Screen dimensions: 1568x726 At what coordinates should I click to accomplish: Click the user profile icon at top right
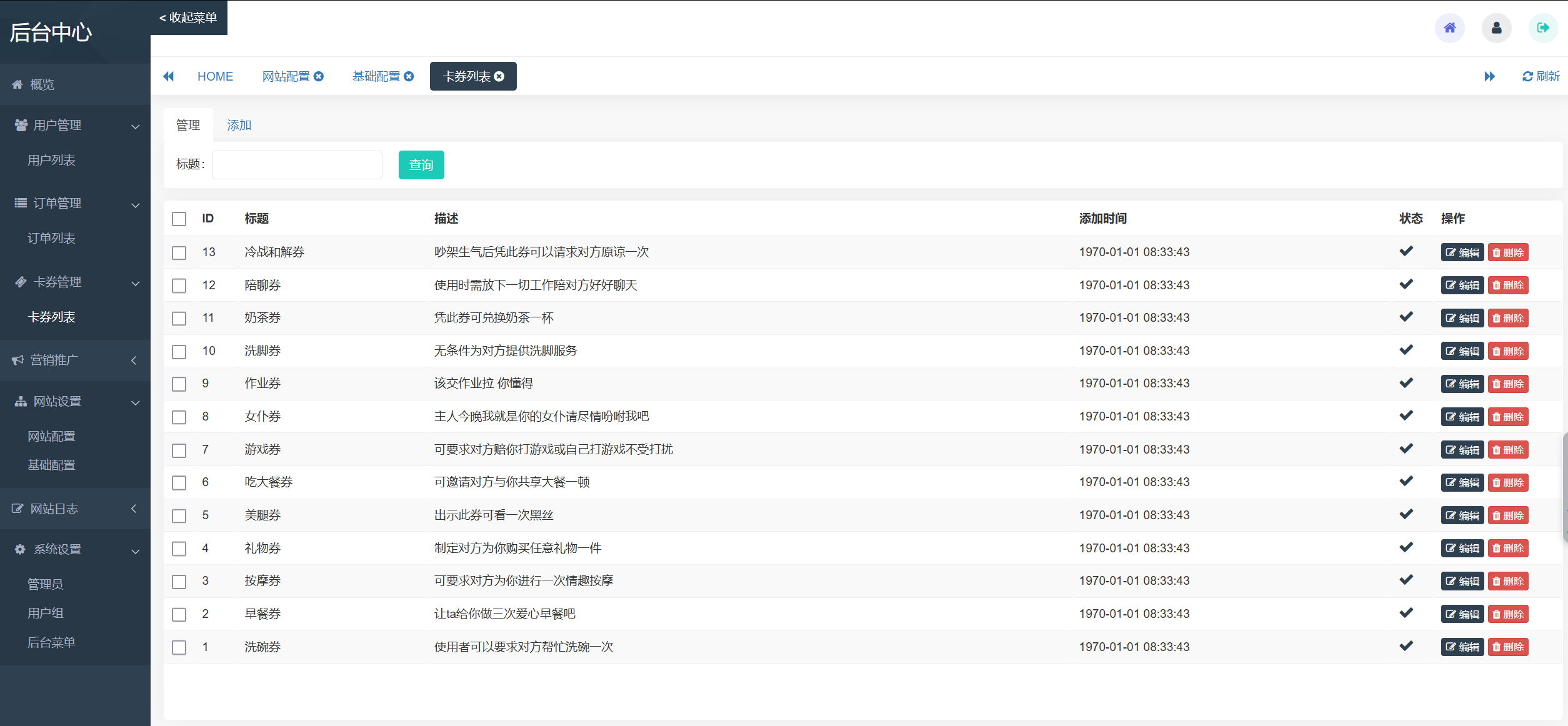coord(1496,28)
